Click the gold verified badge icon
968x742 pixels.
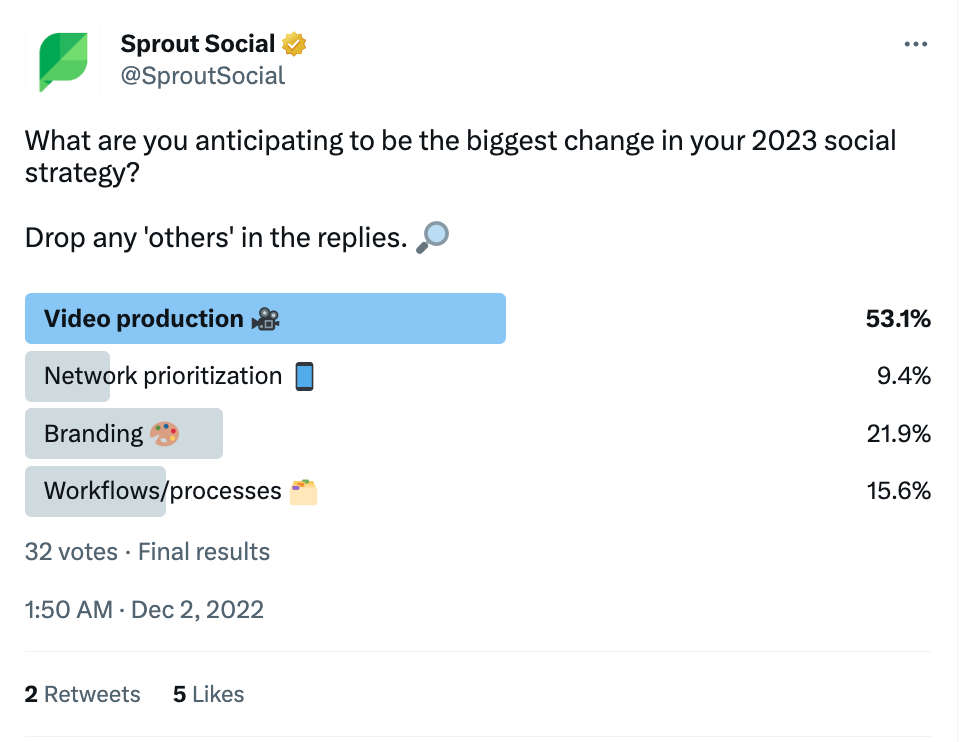(x=294, y=44)
